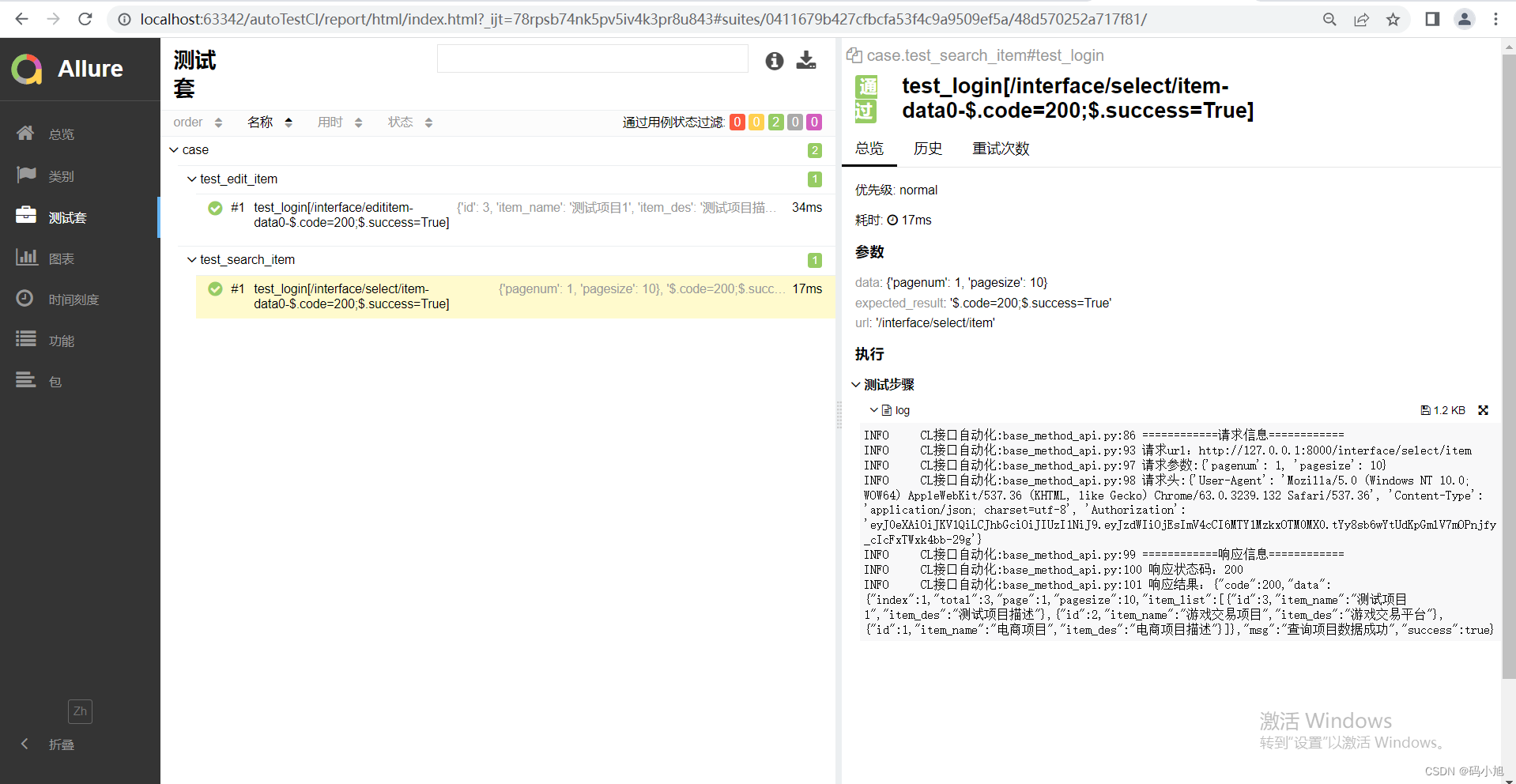Image resolution: width=1516 pixels, height=784 pixels.
Task: Click the case node count badge 2
Action: pyautogui.click(x=814, y=150)
